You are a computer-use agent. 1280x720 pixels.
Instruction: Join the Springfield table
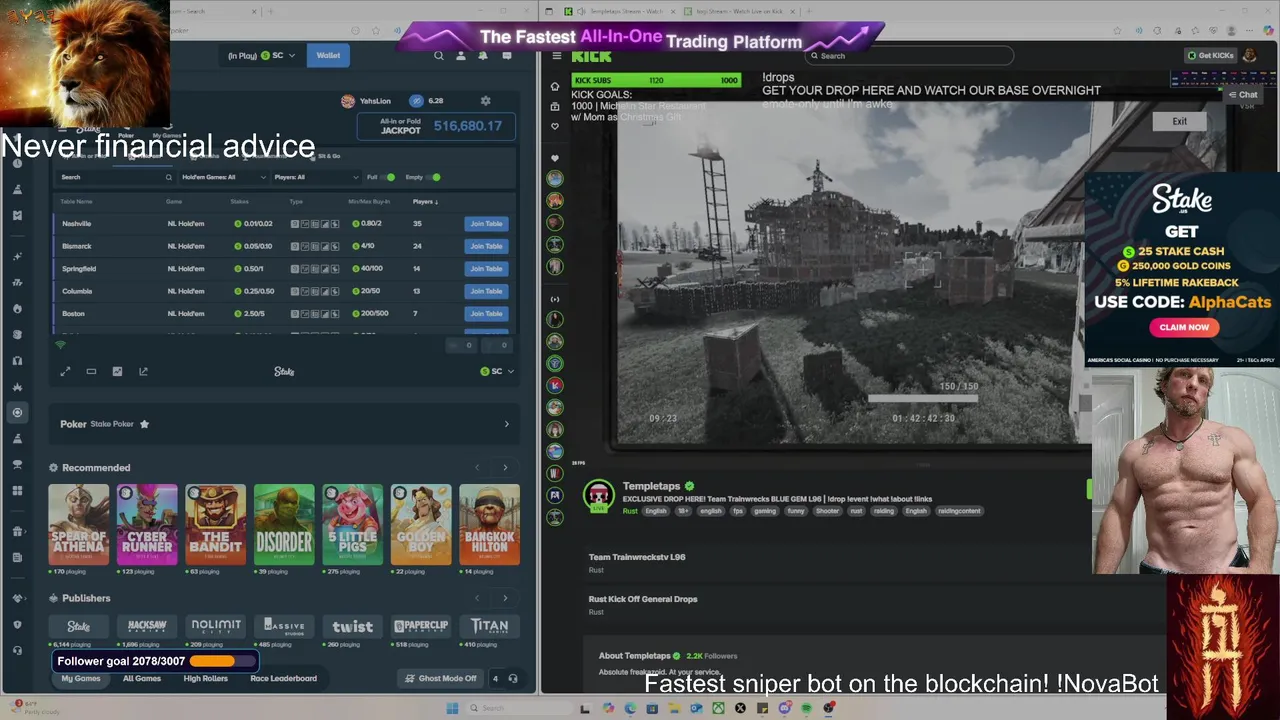[x=486, y=269]
